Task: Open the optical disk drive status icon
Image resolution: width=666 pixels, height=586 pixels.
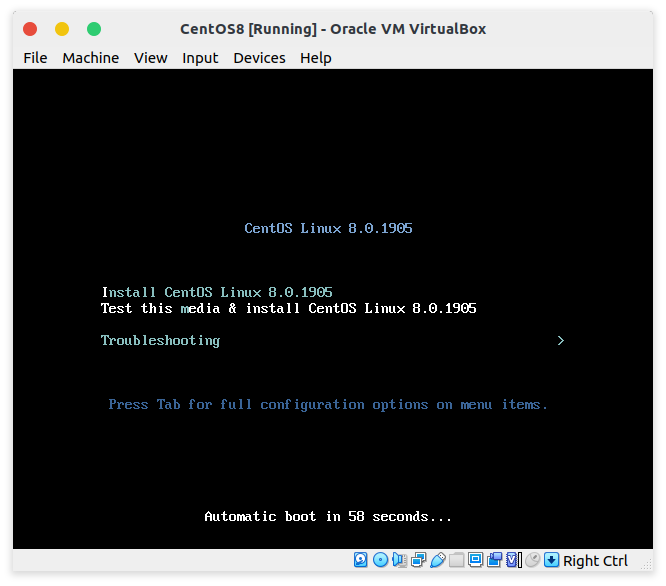Action: point(381,560)
